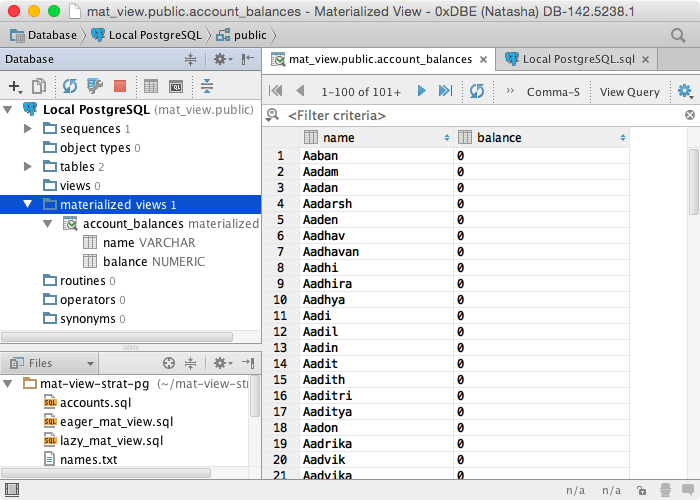700x500 pixels.
Task: Click the collapse all icon in Database toolbar
Action: 207,86
